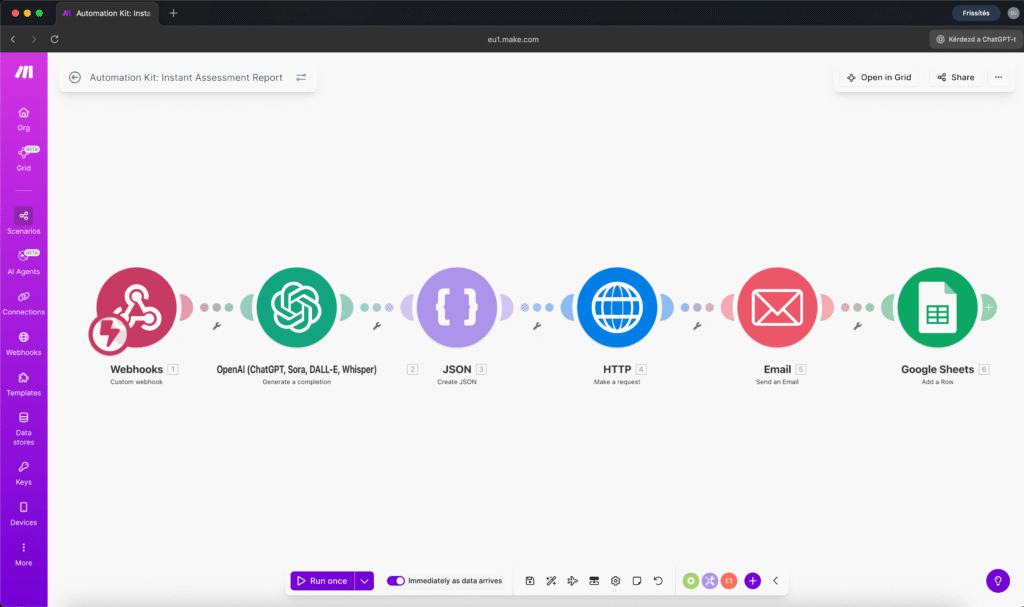Open the AI Agents sidebar panel
The image size is (1024, 607).
(22, 261)
